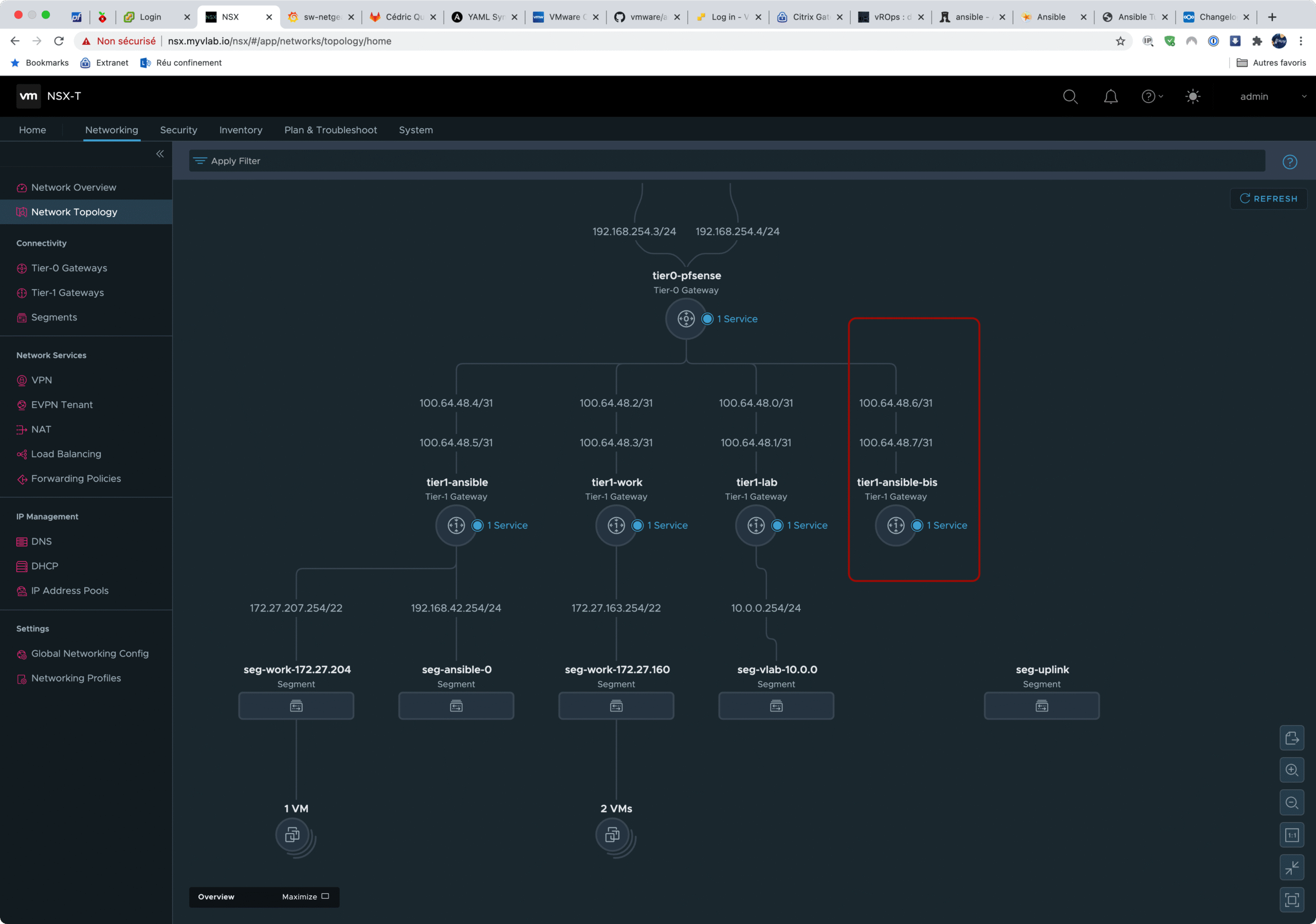Open the notifications bell
The width and height of the screenshot is (1316, 924).
pos(1110,96)
